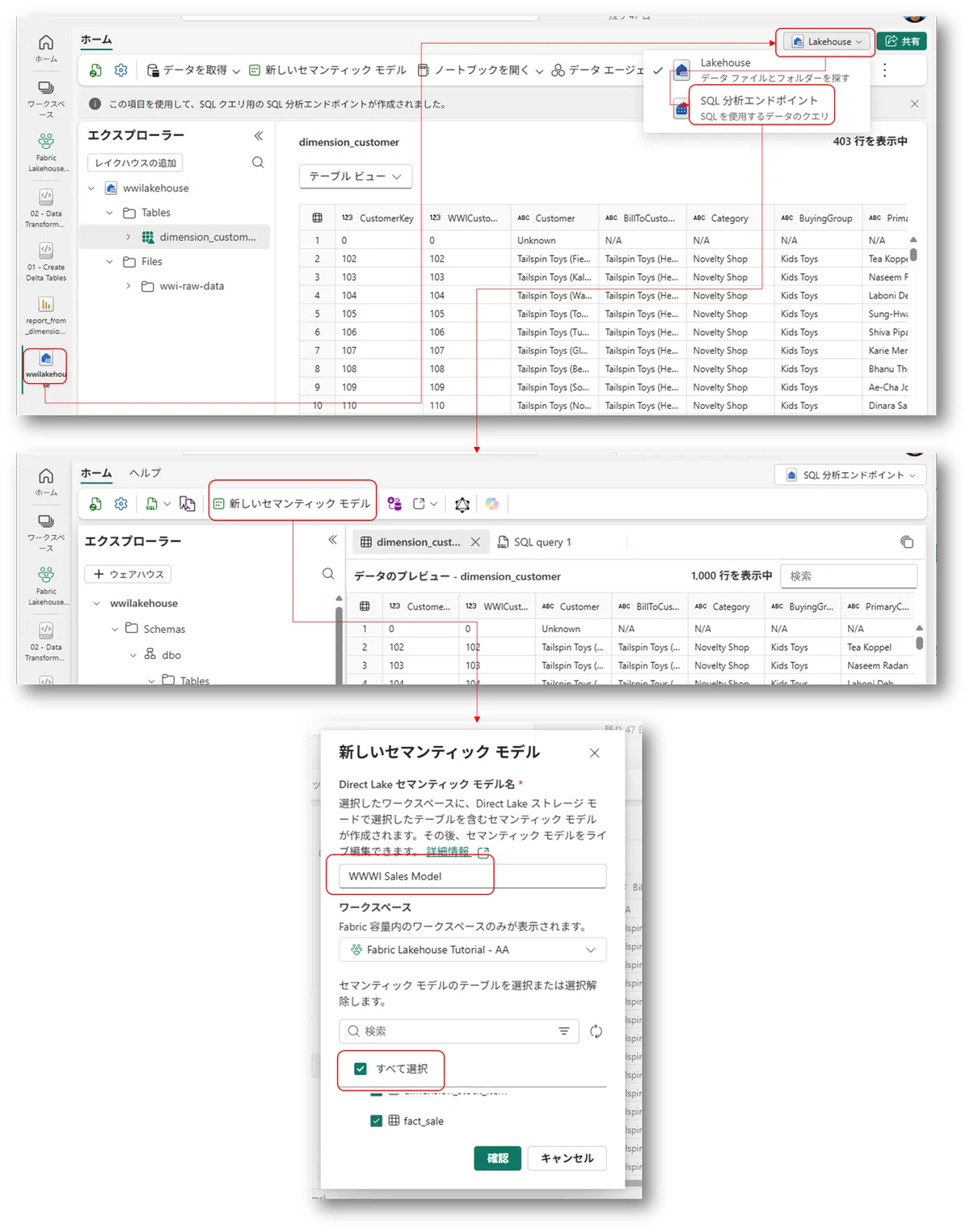
Task: Click the table grid icon in the dimension_customer header
Action: (x=317, y=218)
